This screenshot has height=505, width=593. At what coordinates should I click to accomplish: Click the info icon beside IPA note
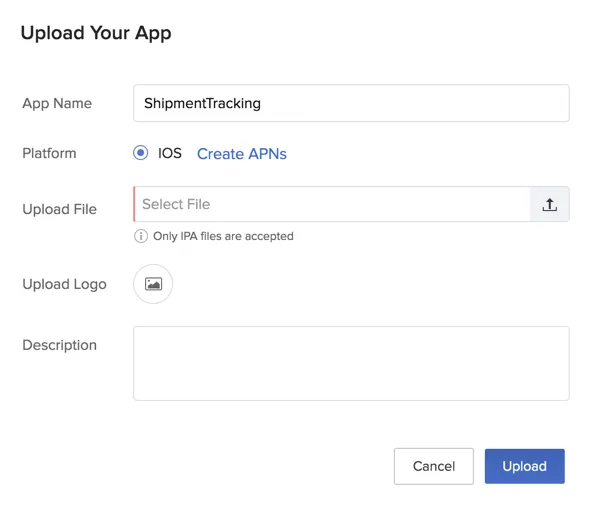pos(141,236)
